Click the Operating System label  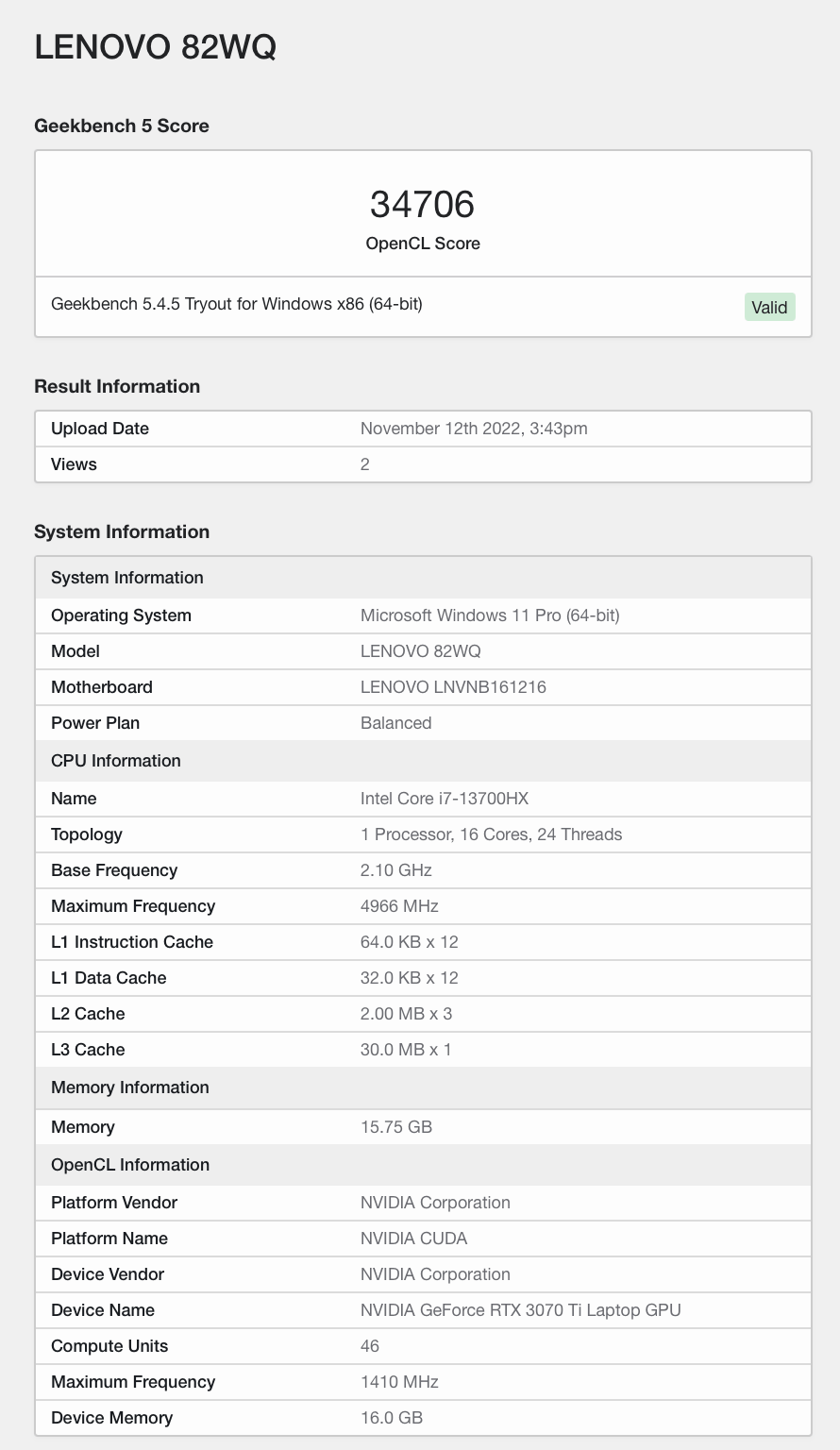point(121,615)
